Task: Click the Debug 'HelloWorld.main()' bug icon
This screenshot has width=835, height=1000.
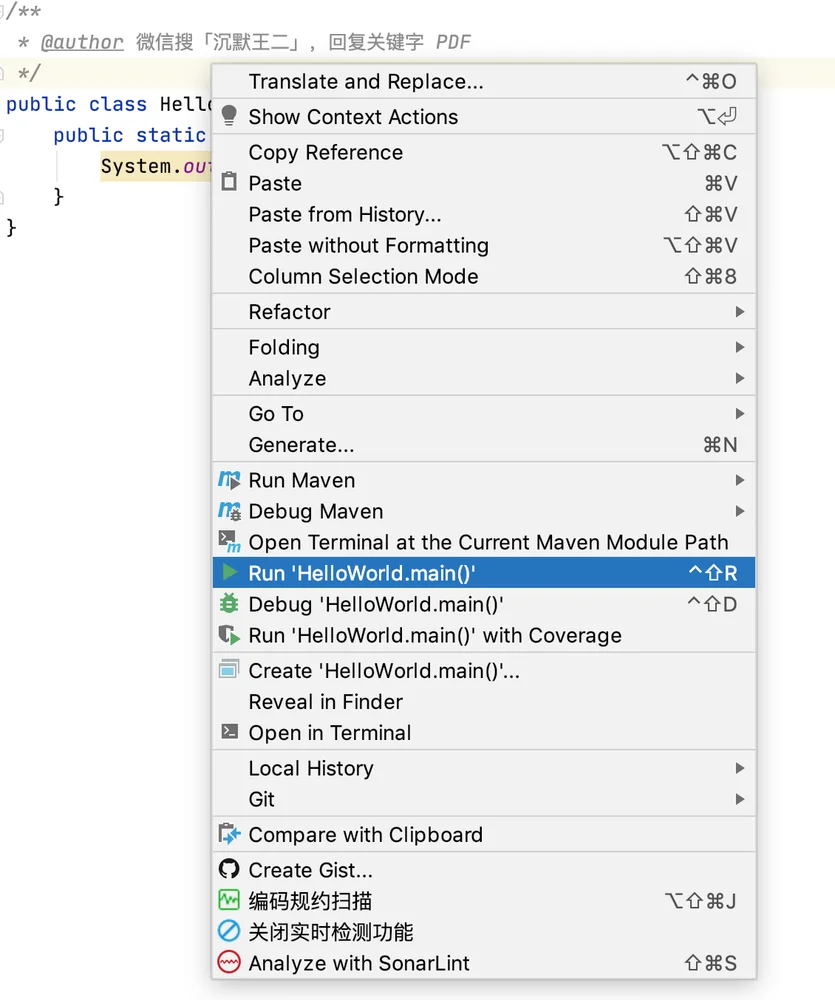Action: tap(229, 603)
